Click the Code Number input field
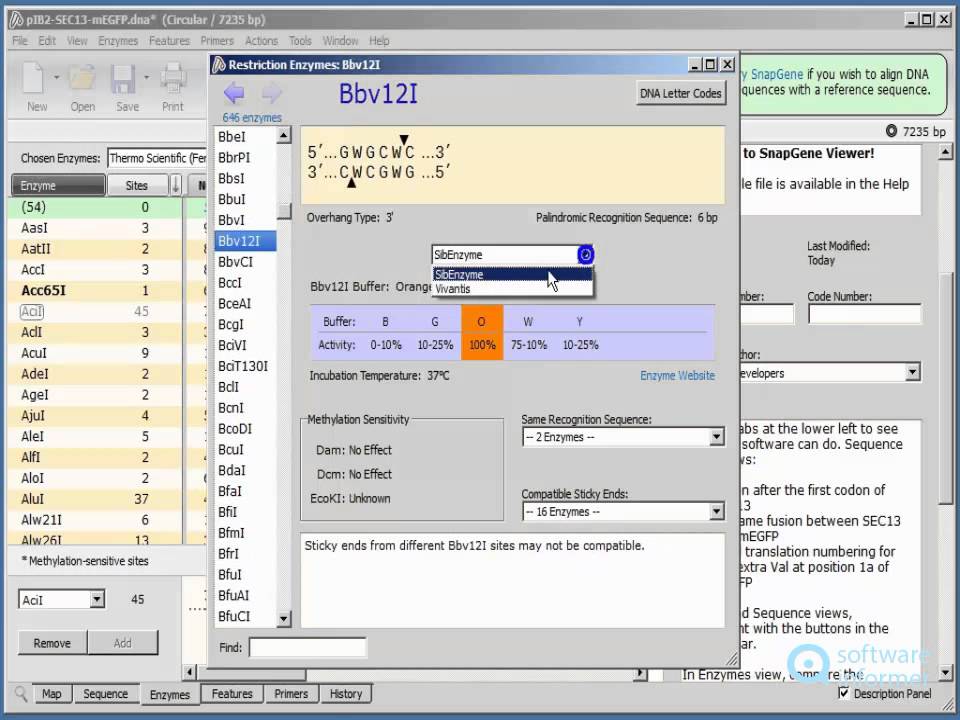 (864, 314)
